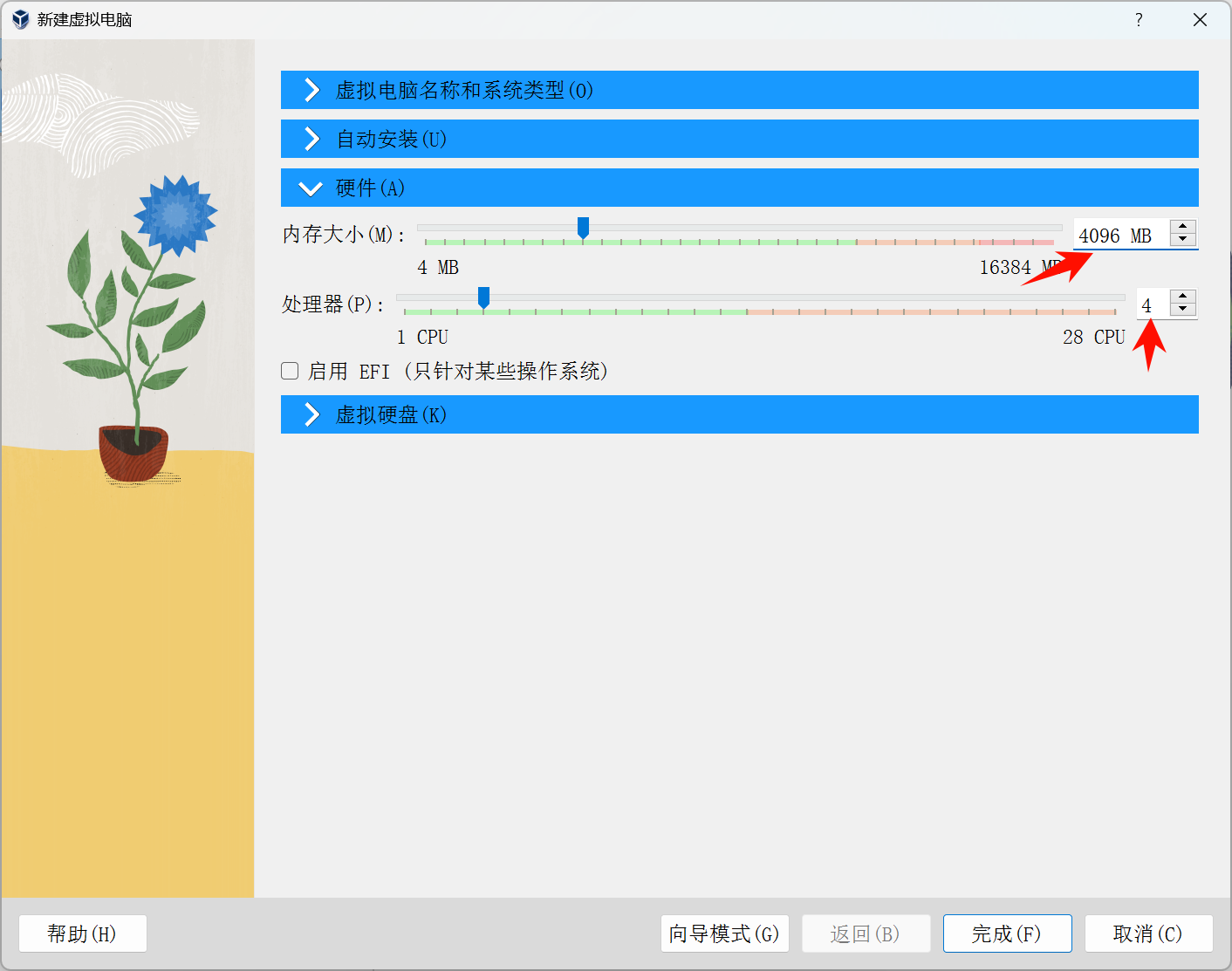
Task: Click the 完成(F) button
Action: 1007,933
